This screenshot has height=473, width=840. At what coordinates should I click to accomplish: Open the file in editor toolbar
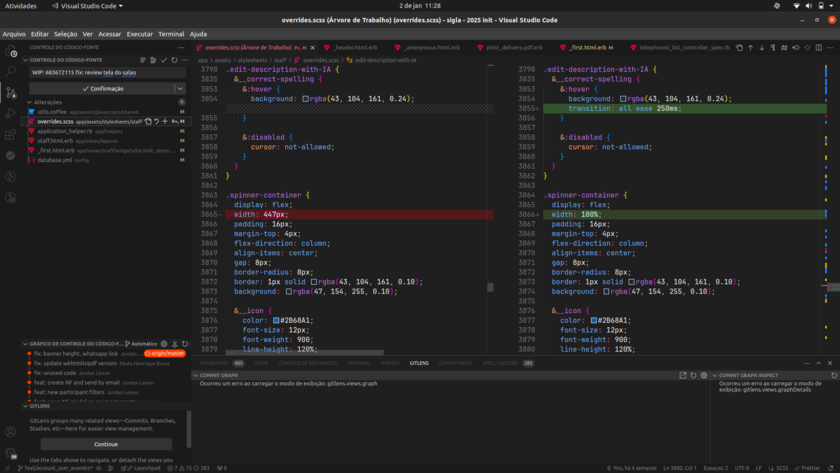pos(739,48)
